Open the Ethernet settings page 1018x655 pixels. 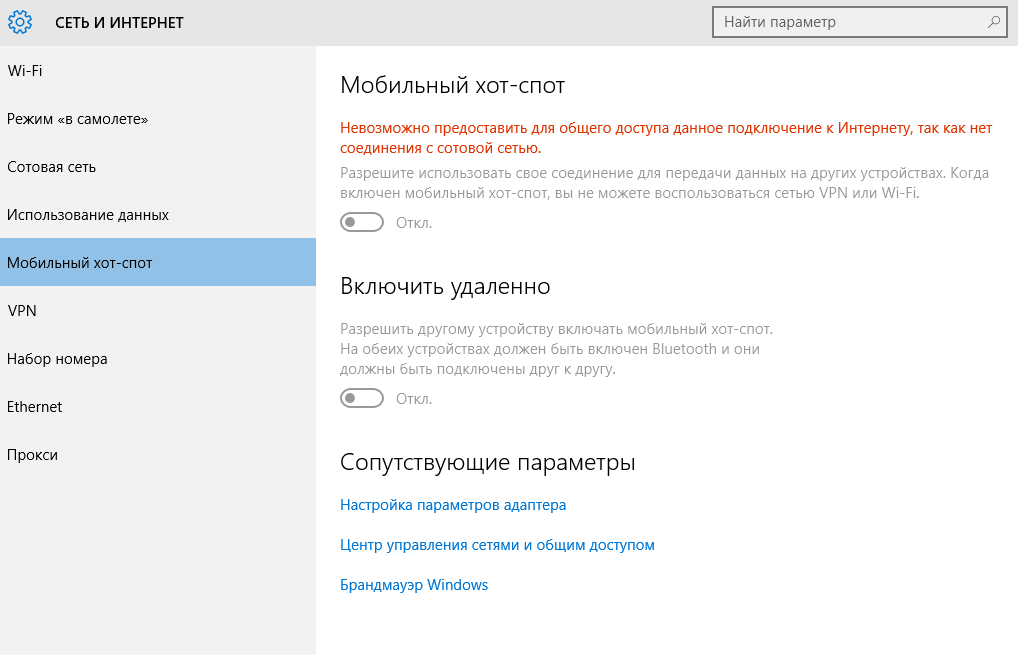click(x=35, y=407)
